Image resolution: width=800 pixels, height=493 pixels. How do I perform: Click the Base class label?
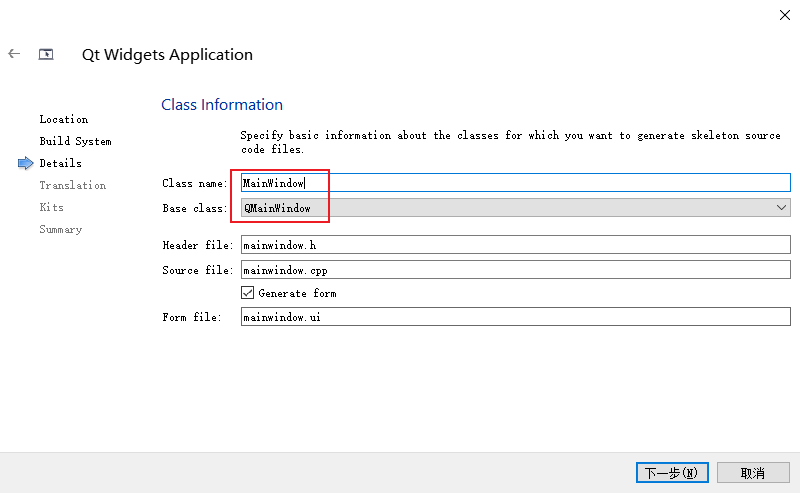(x=195, y=208)
